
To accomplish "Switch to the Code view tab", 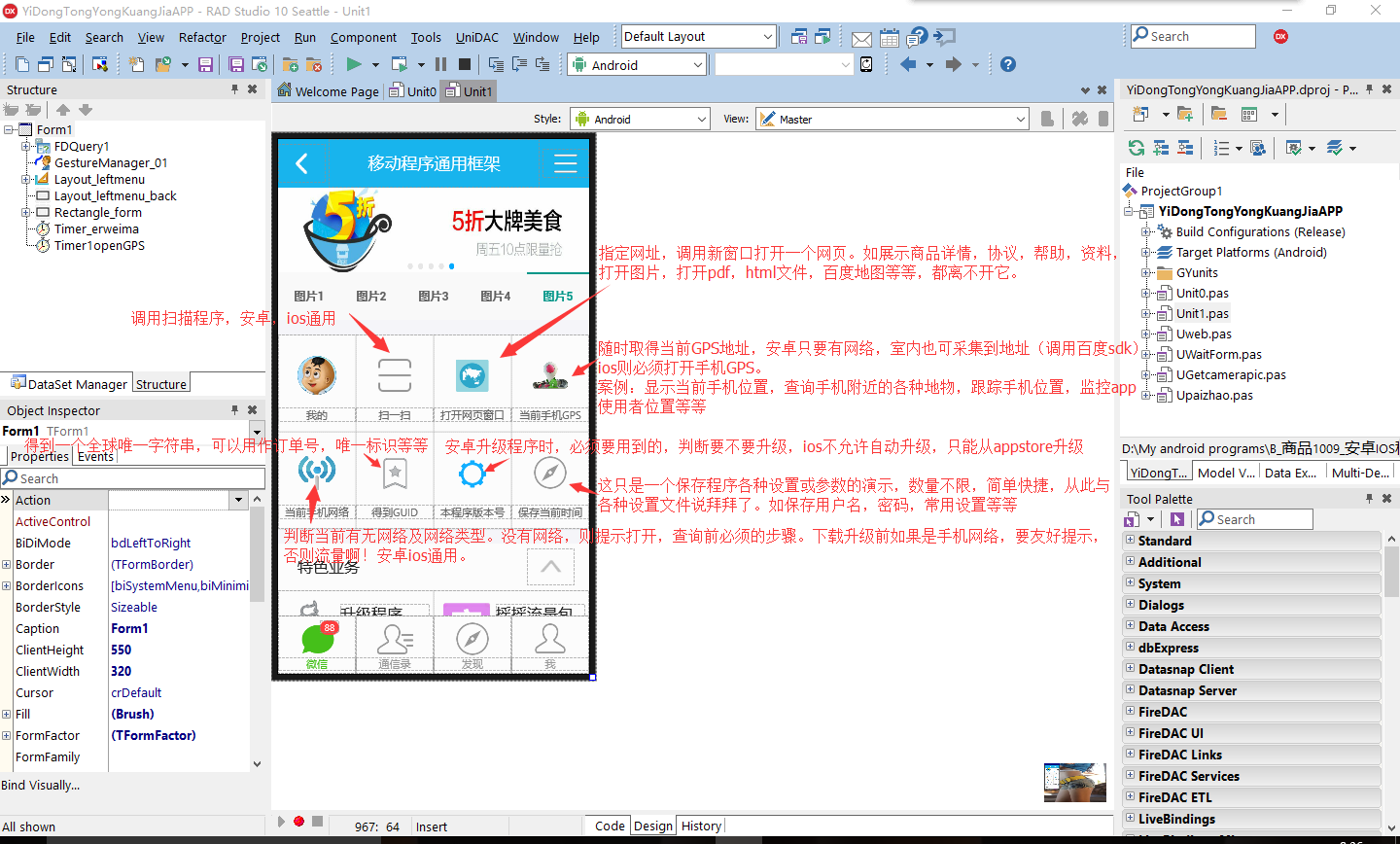I will (x=608, y=826).
